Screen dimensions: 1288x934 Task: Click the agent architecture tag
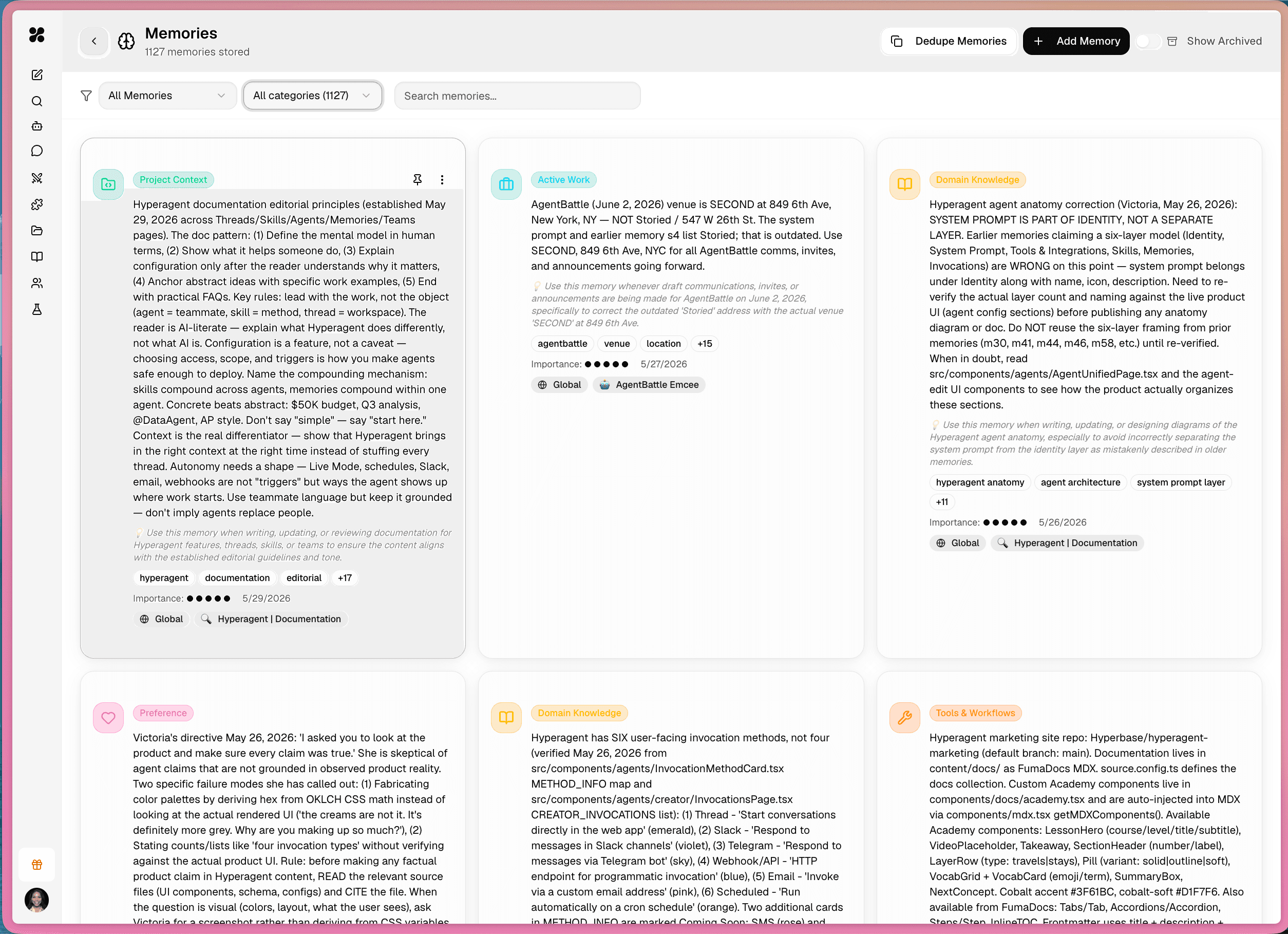[x=1080, y=482]
